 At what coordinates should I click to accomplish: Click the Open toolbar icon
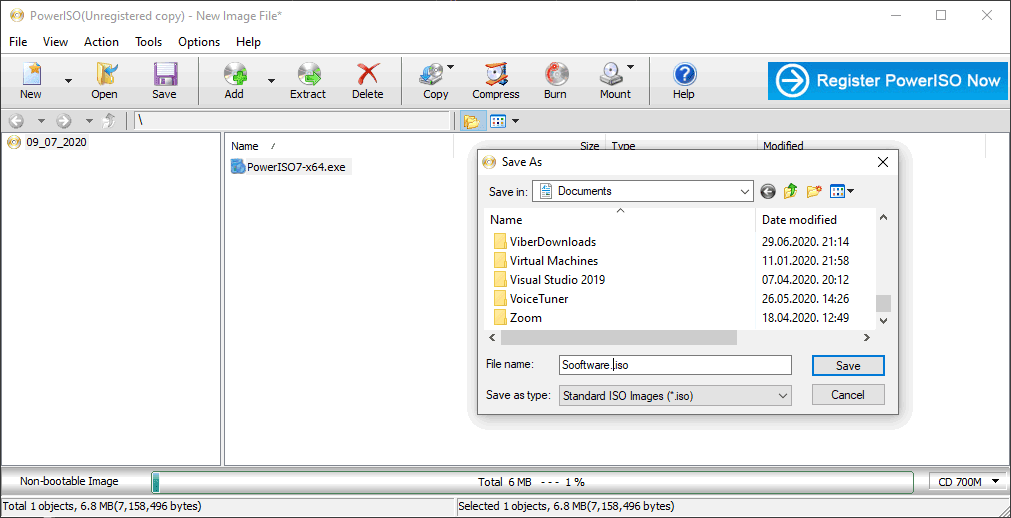coord(104,74)
